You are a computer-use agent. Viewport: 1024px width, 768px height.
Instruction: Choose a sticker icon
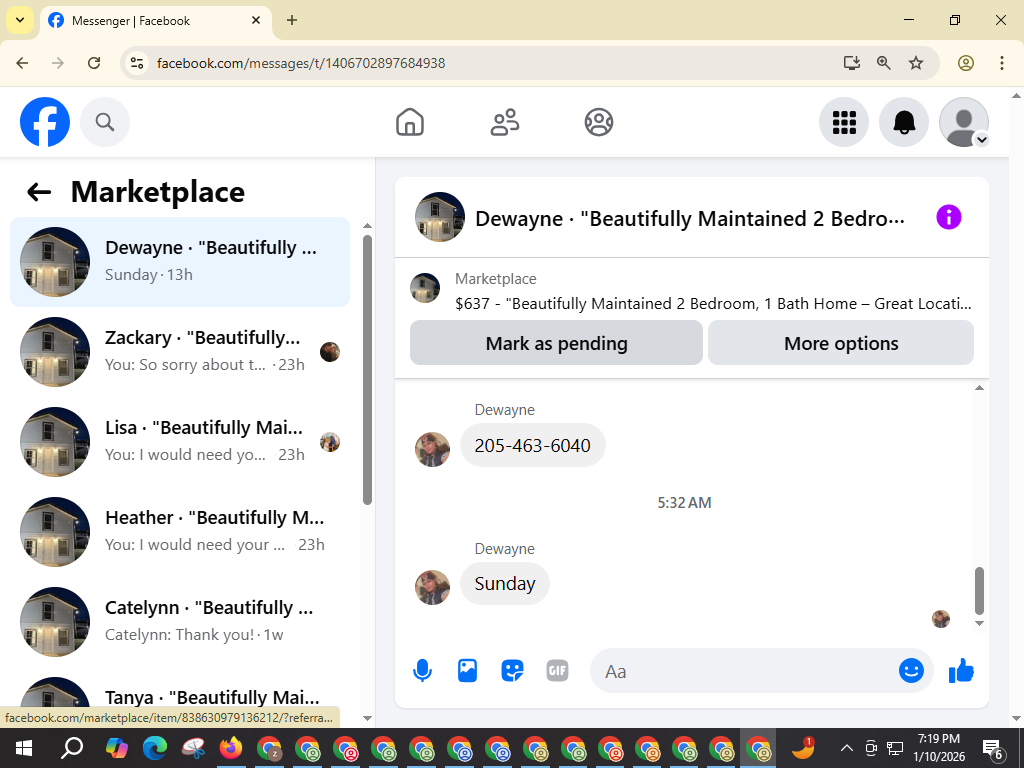pos(513,671)
